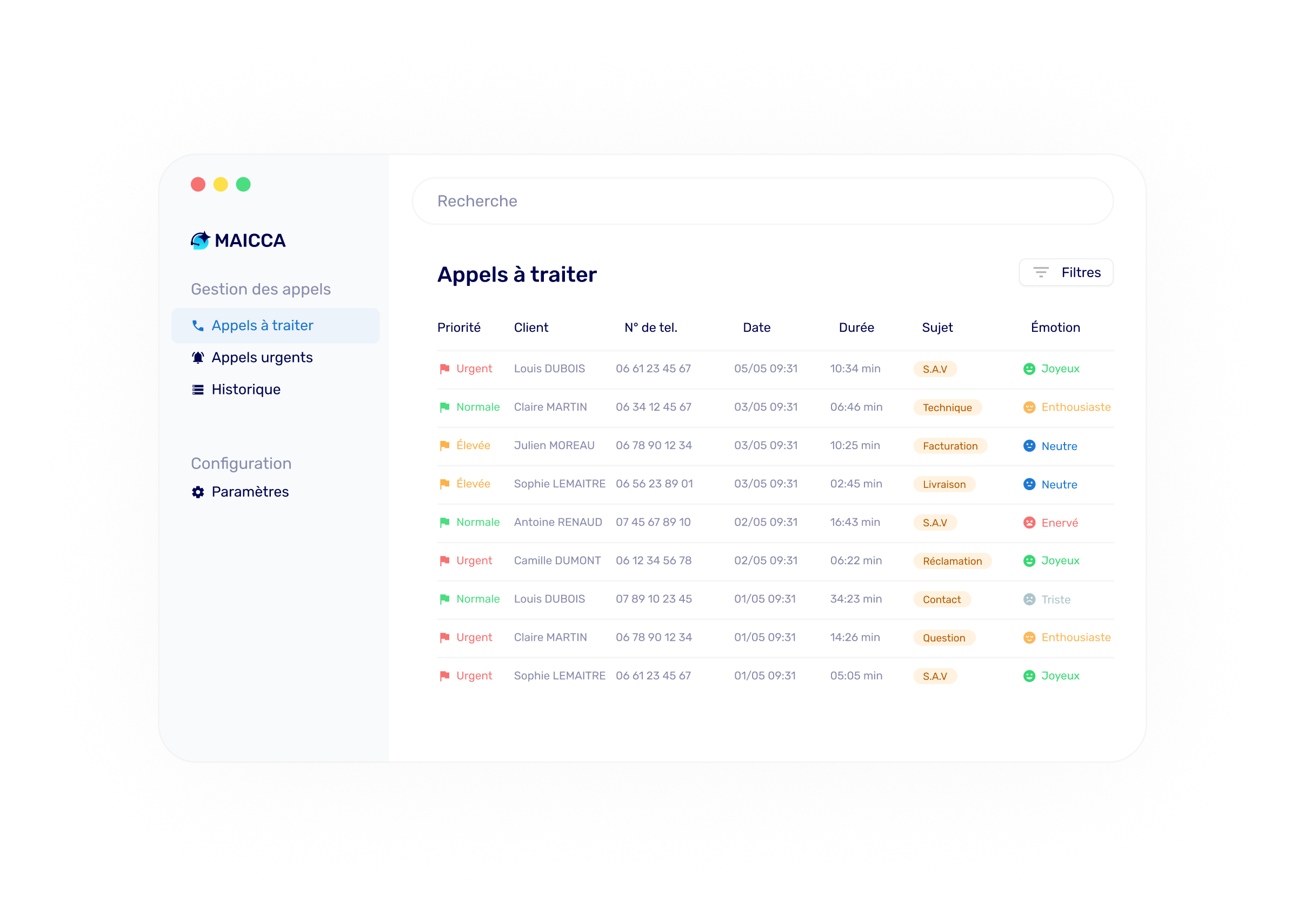
Task: Click the MAICCA logo icon
Action: pyautogui.click(x=201, y=240)
